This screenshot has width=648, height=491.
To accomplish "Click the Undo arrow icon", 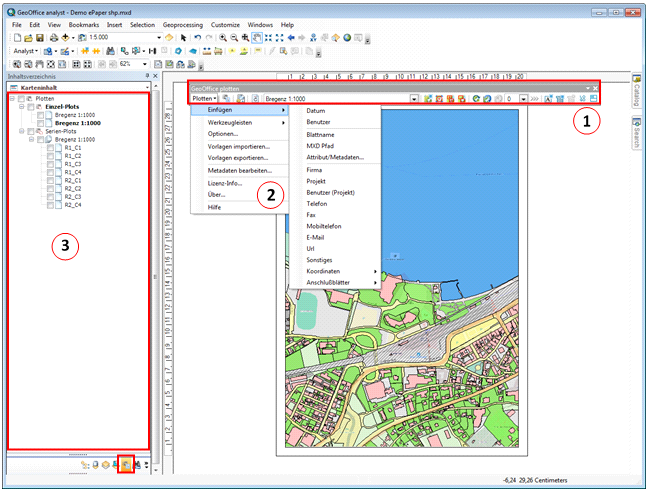I will pyautogui.click(x=197, y=37).
